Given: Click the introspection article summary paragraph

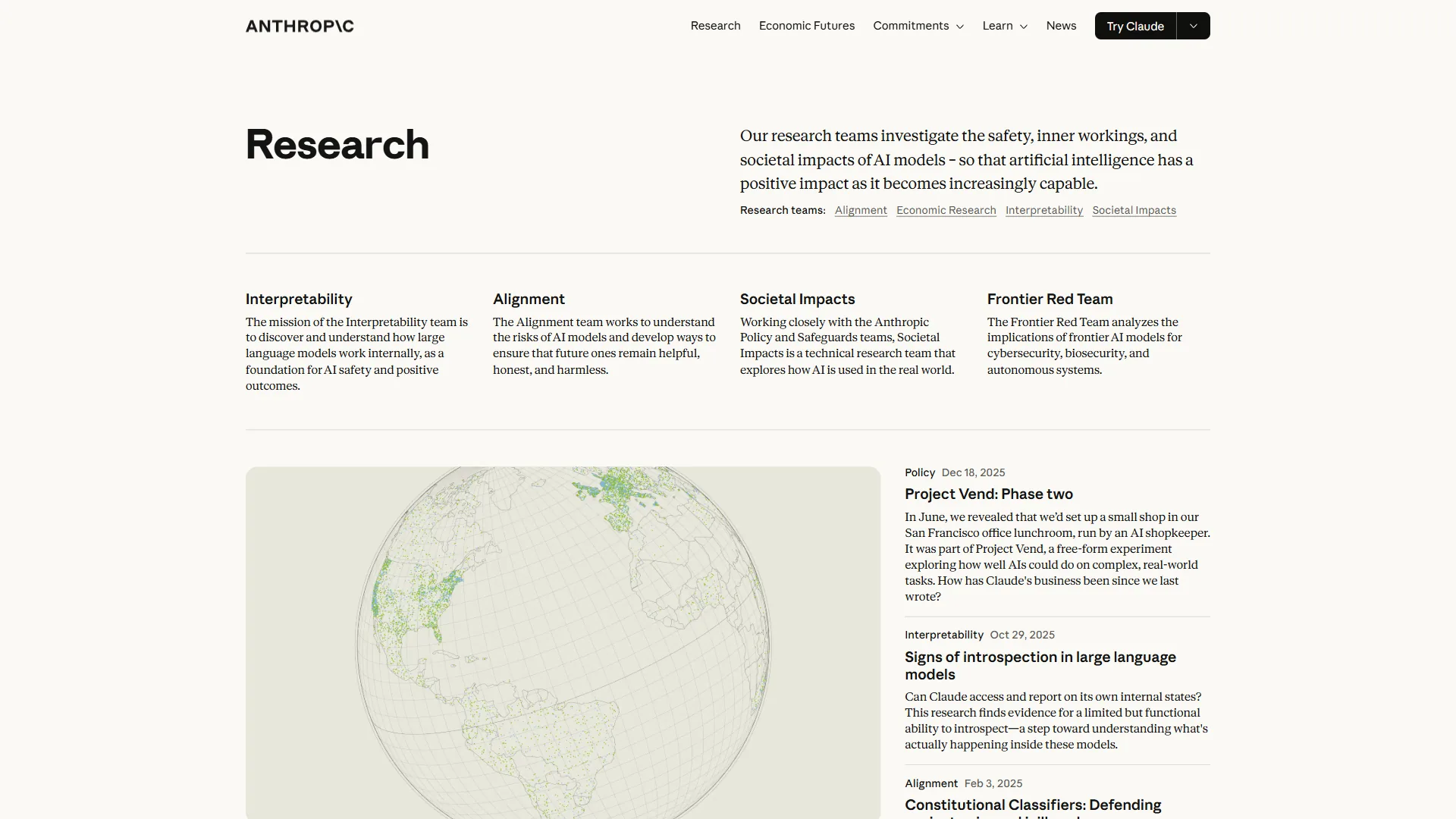Looking at the screenshot, I should 1056,720.
